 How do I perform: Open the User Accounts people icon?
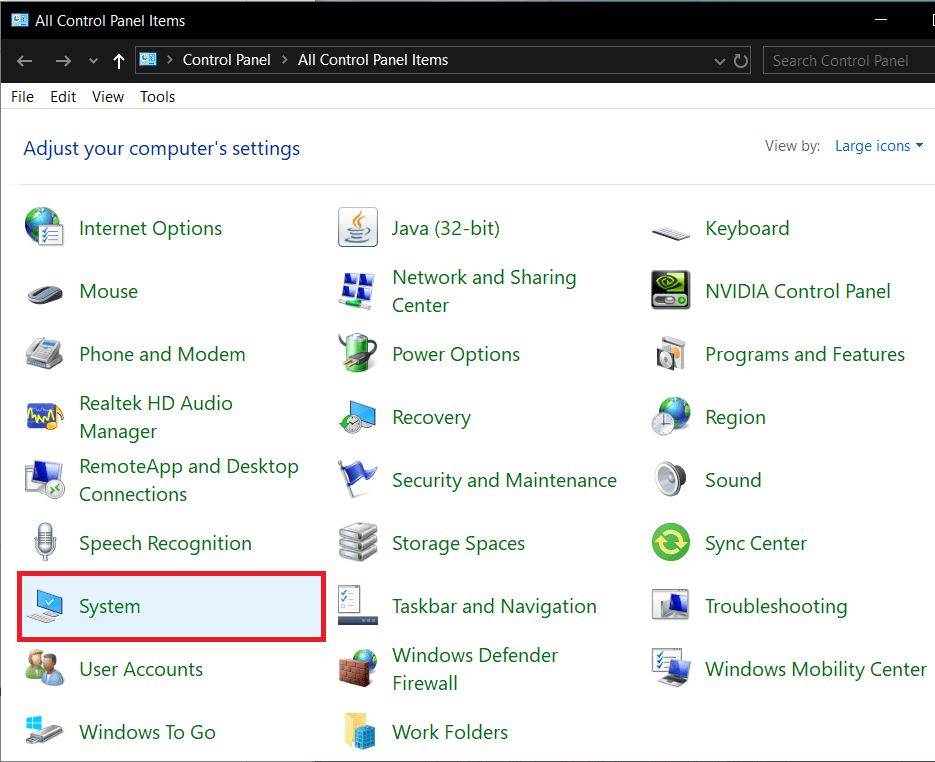[45, 668]
